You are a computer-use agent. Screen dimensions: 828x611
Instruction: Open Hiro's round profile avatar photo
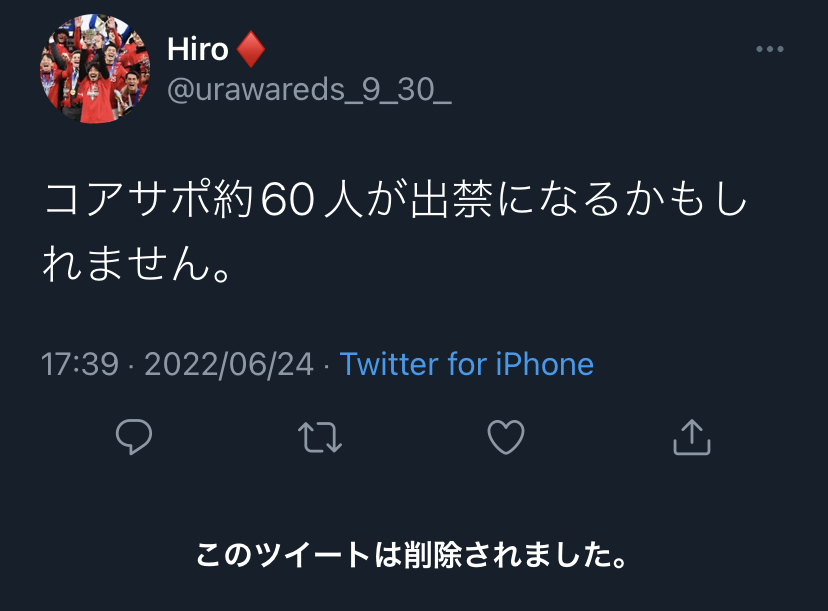pyautogui.click(x=95, y=69)
